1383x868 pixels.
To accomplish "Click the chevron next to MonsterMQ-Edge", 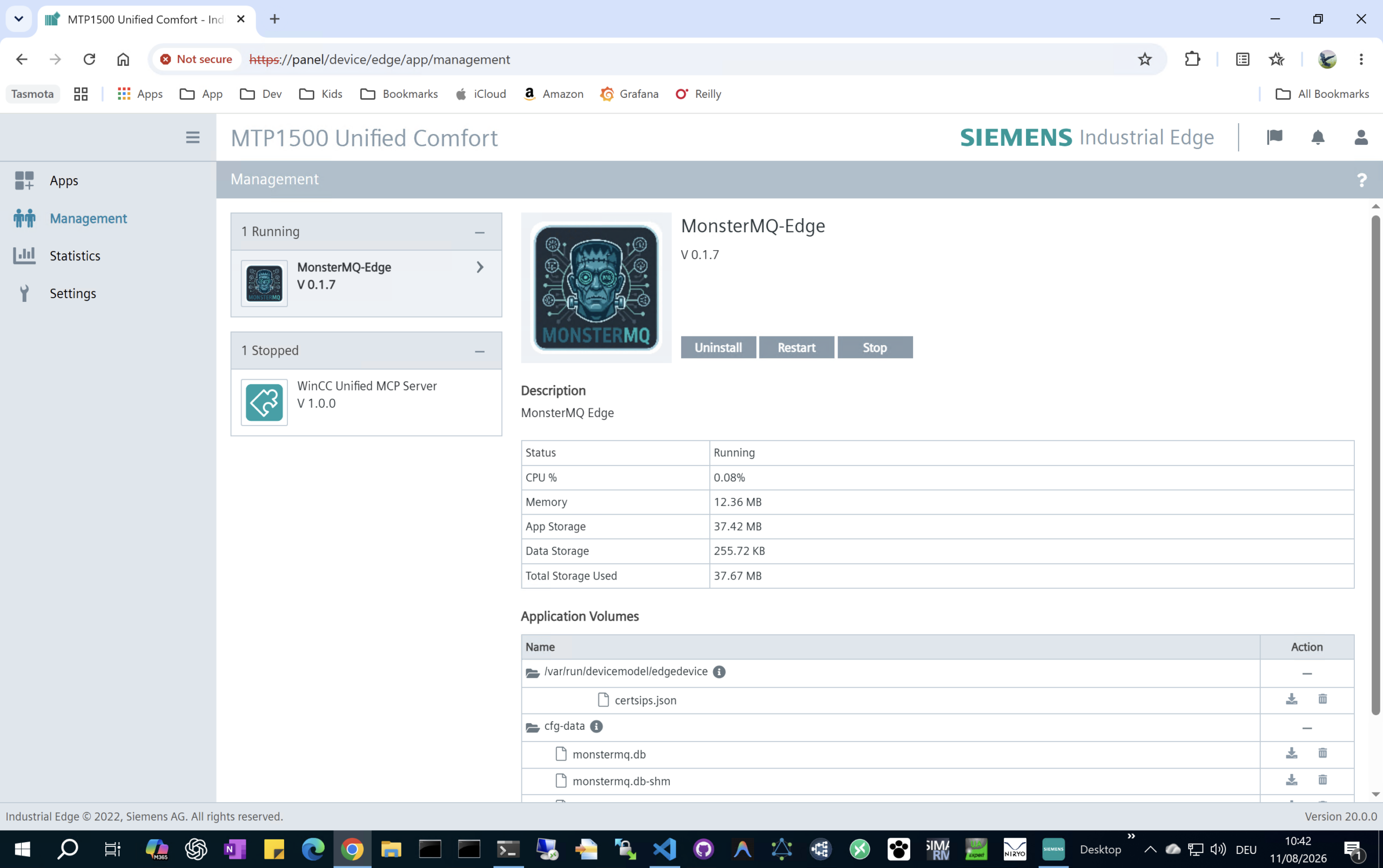I will pyautogui.click(x=480, y=267).
